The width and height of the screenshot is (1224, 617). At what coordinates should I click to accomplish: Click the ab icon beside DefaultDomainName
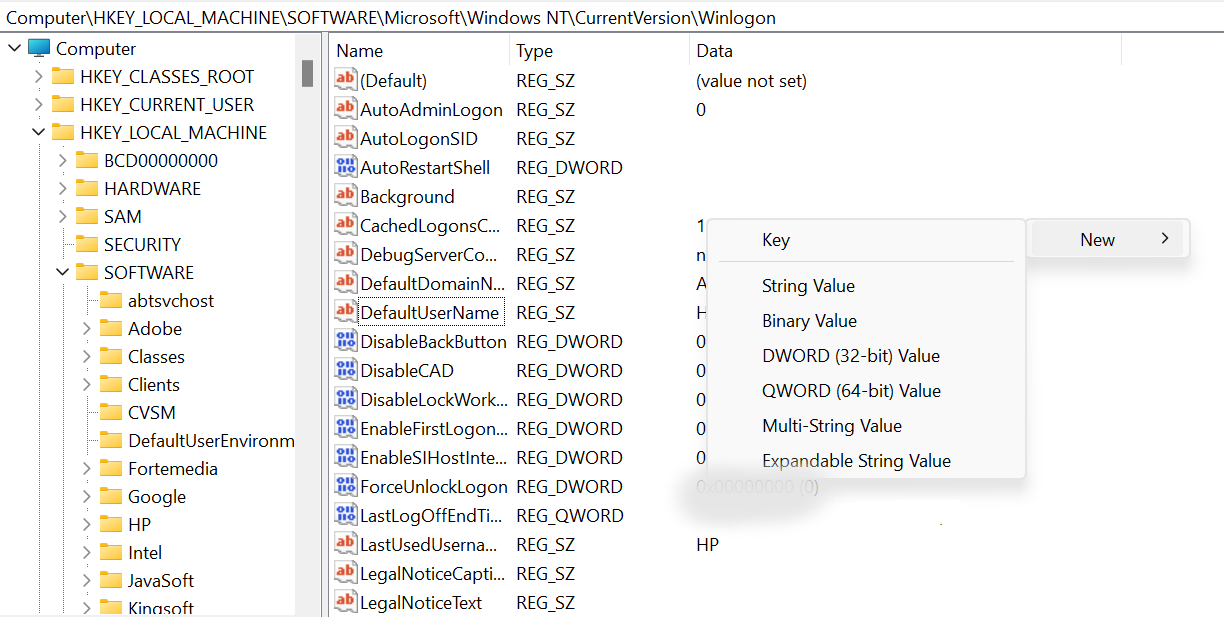coord(345,283)
